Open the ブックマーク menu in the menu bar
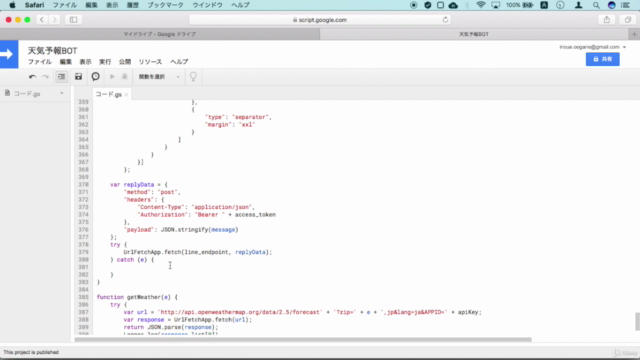640x360 pixels. click(165, 5)
